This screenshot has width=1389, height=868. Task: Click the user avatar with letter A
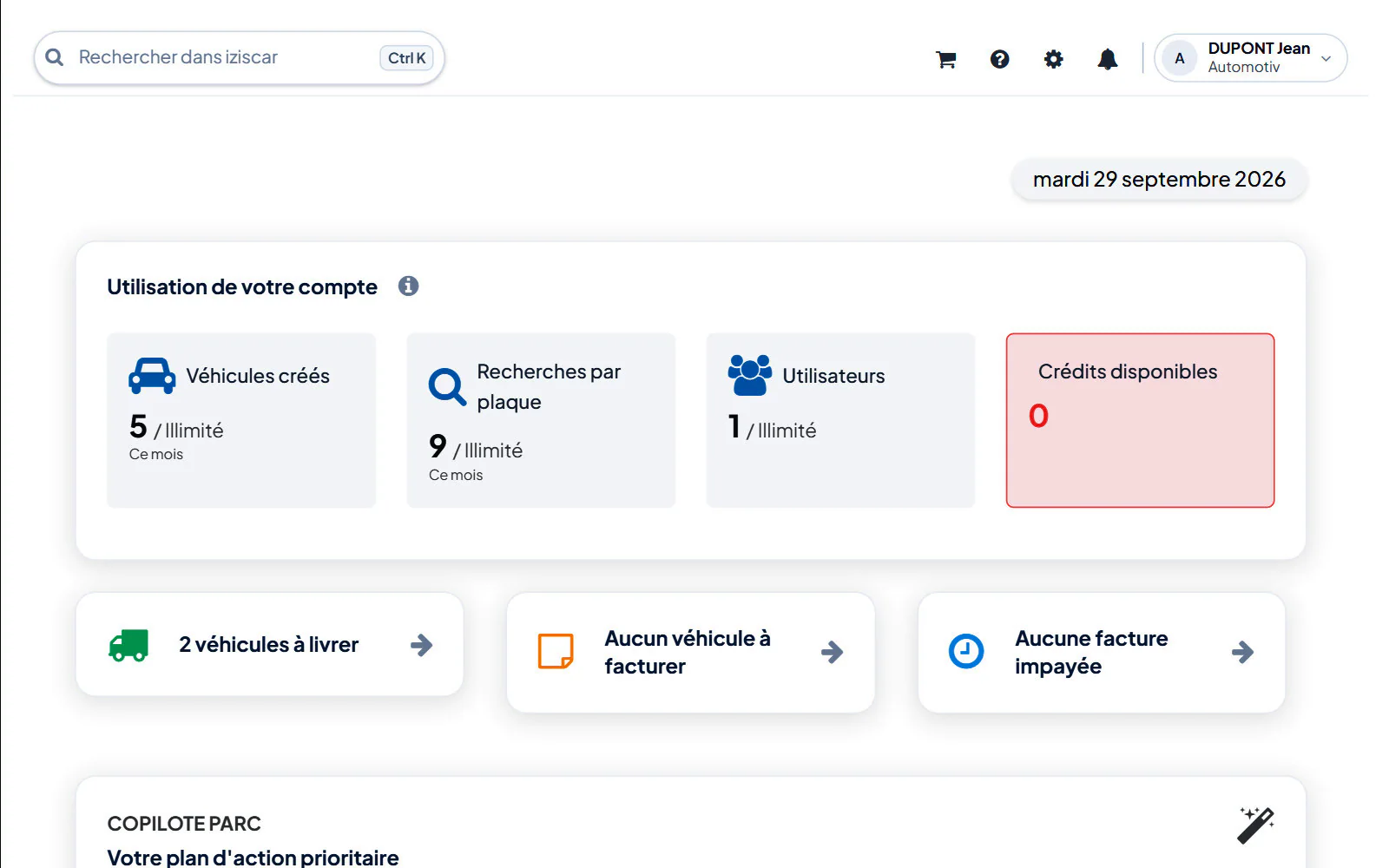pyautogui.click(x=1180, y=58)
